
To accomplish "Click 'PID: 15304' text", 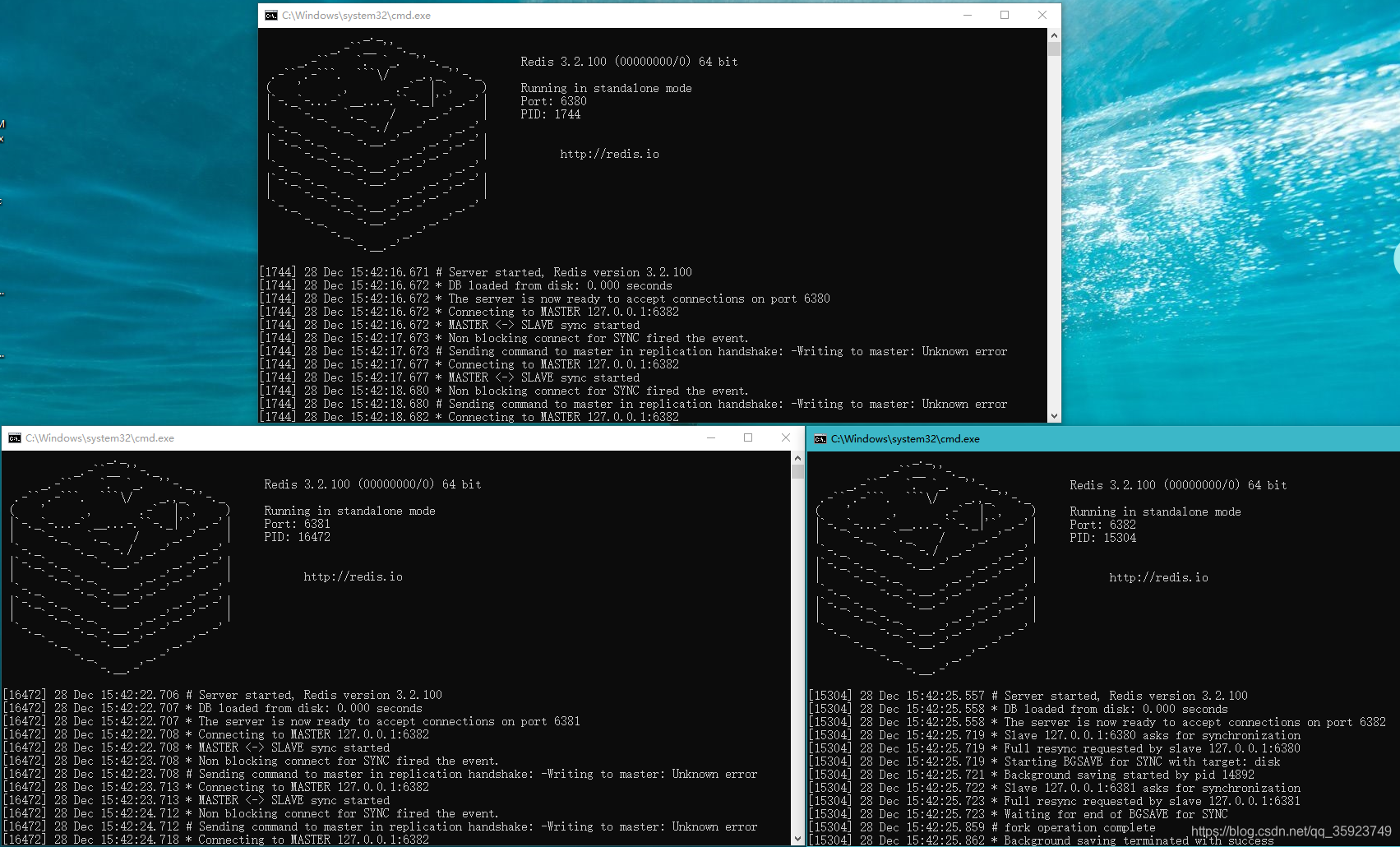I will click(x=1102, y=538).
